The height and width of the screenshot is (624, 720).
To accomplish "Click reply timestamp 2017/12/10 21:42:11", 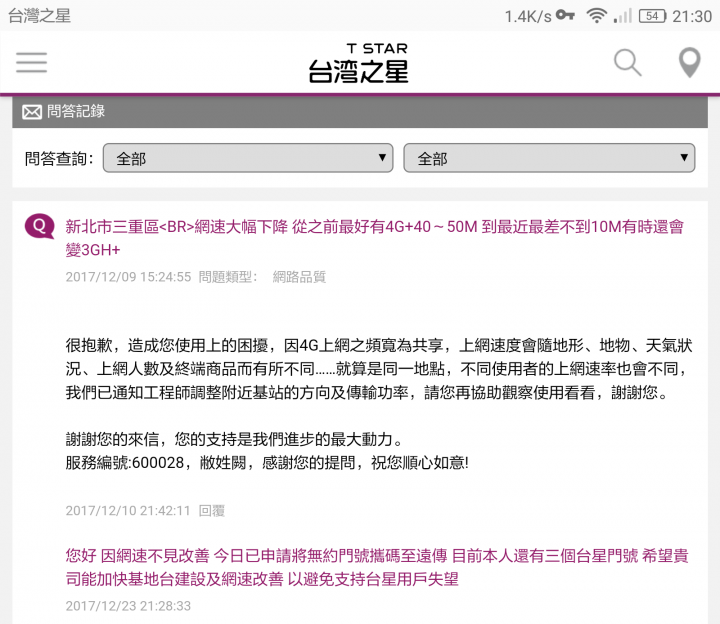I will point(128,511).
